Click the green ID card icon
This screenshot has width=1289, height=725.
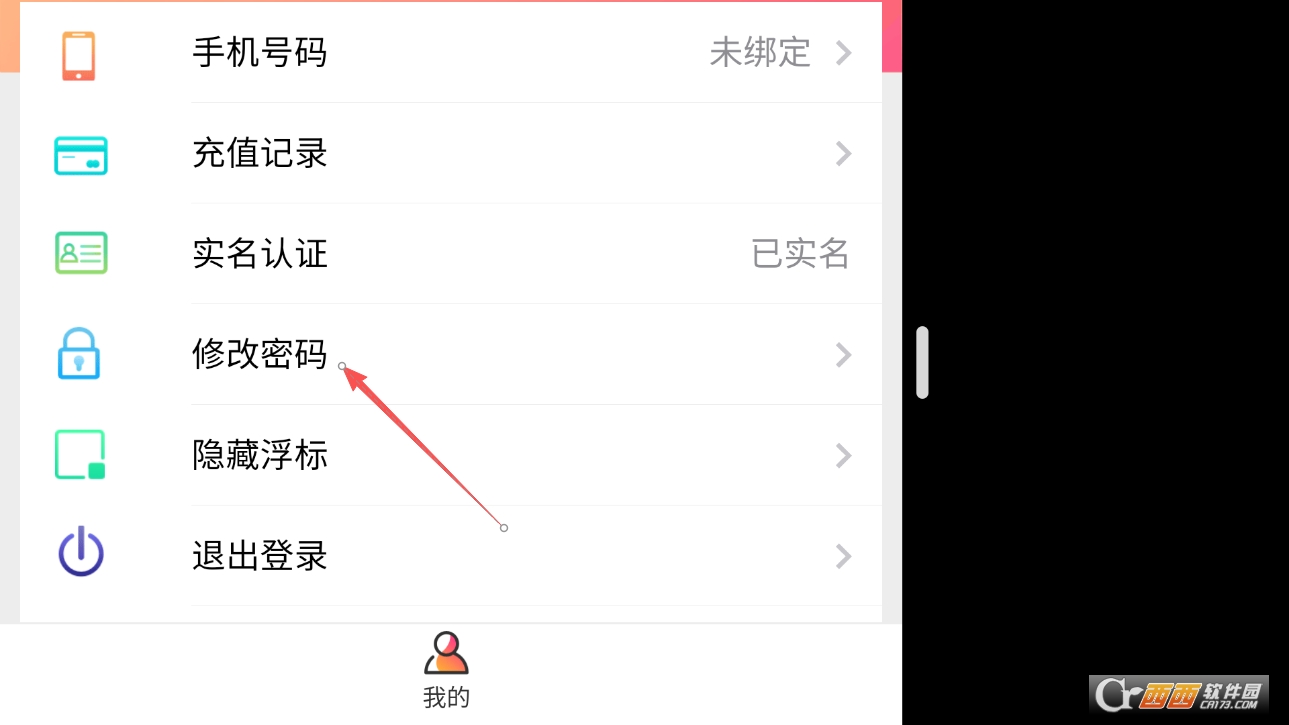(80, 253)
